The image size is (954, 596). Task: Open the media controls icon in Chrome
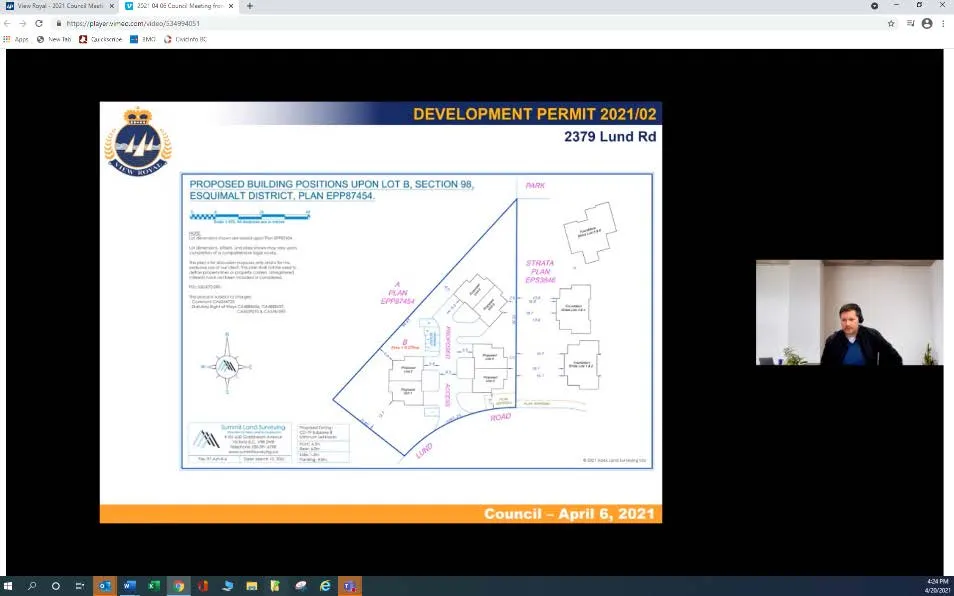coord(910,23)
